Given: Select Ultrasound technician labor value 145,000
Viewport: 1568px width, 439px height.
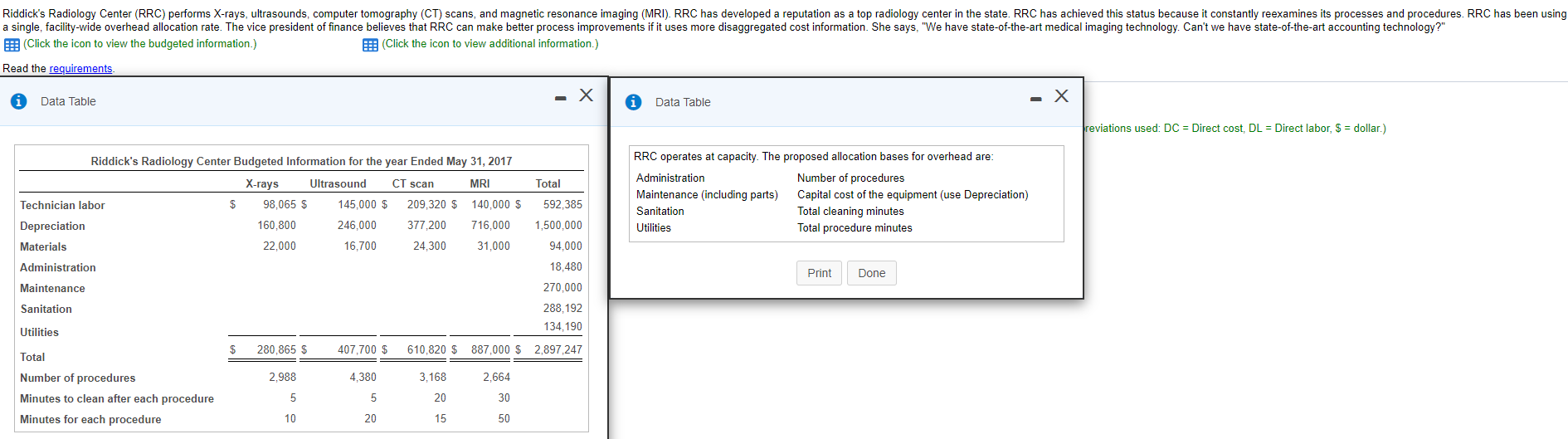Looking at the screenshot, I should click(x=357, y=204).
